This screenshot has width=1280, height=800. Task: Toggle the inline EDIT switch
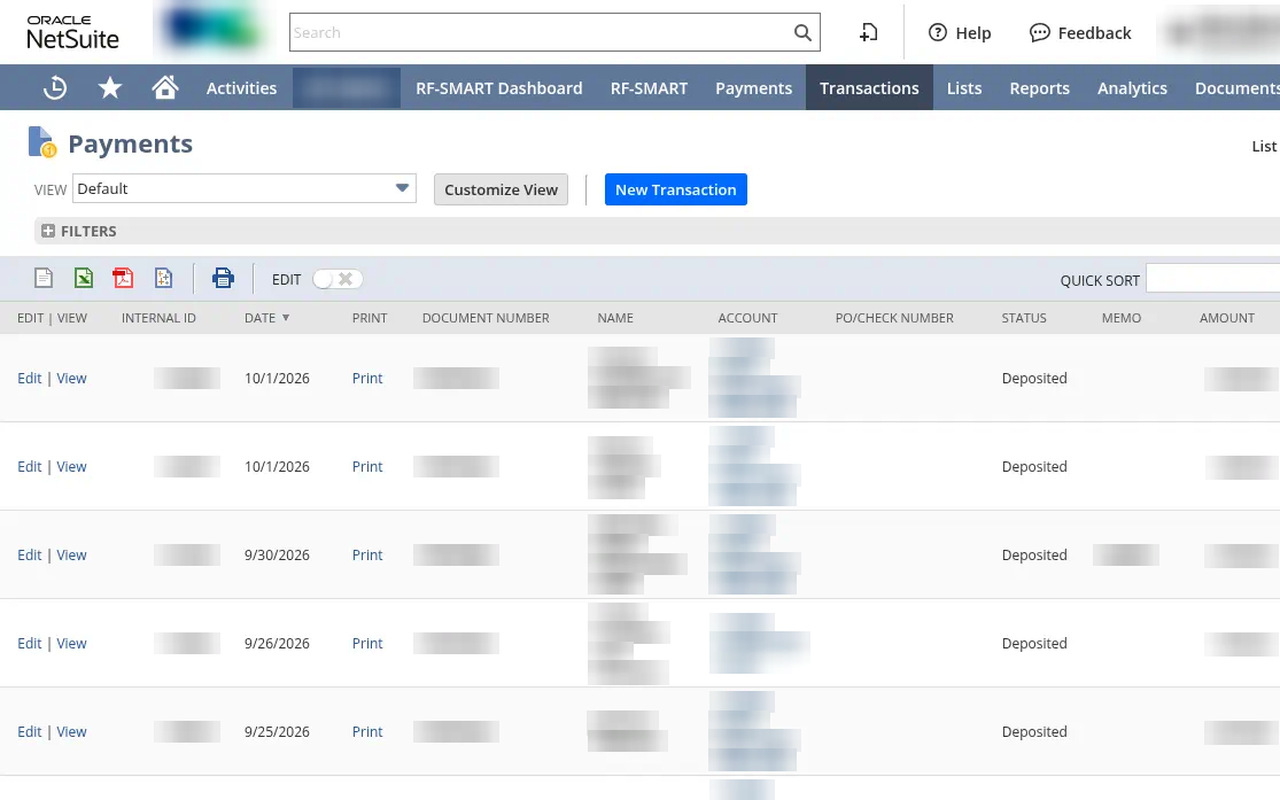337,279
